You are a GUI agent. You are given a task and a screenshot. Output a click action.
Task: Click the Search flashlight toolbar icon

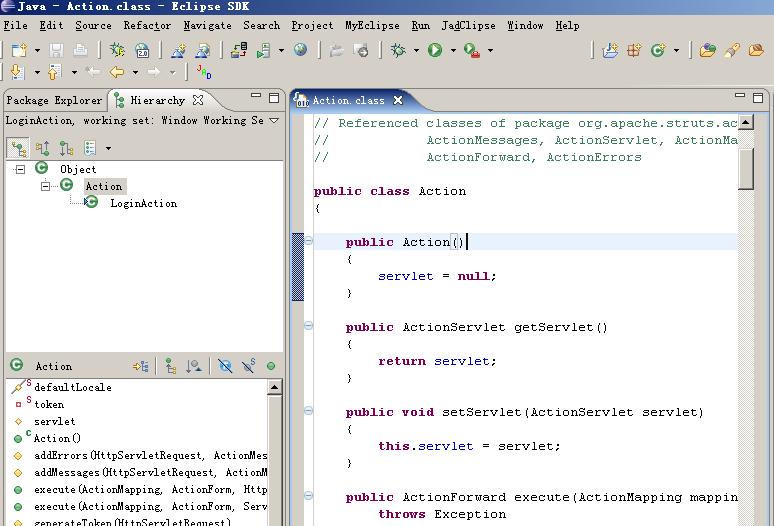732,50
